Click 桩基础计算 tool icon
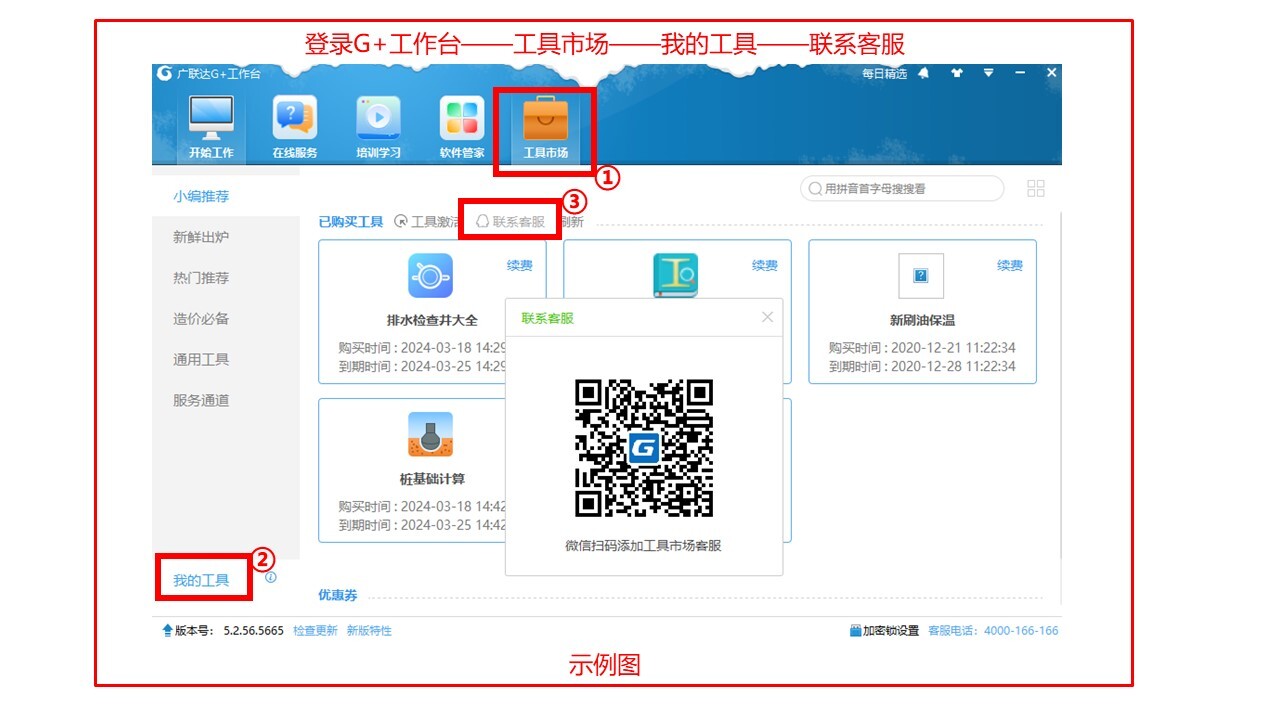1280x720 pixels. 430,435
